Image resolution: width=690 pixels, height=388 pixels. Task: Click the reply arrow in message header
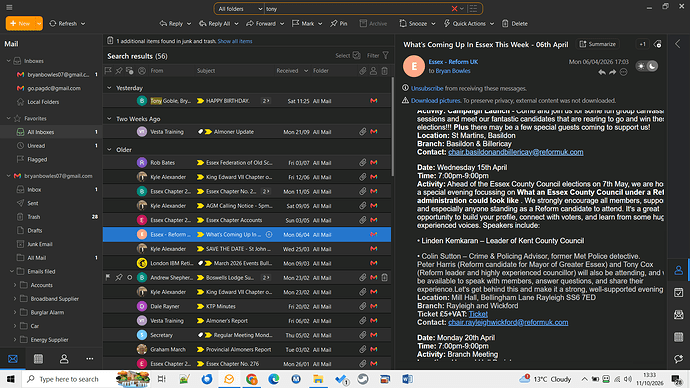(602, 72)
